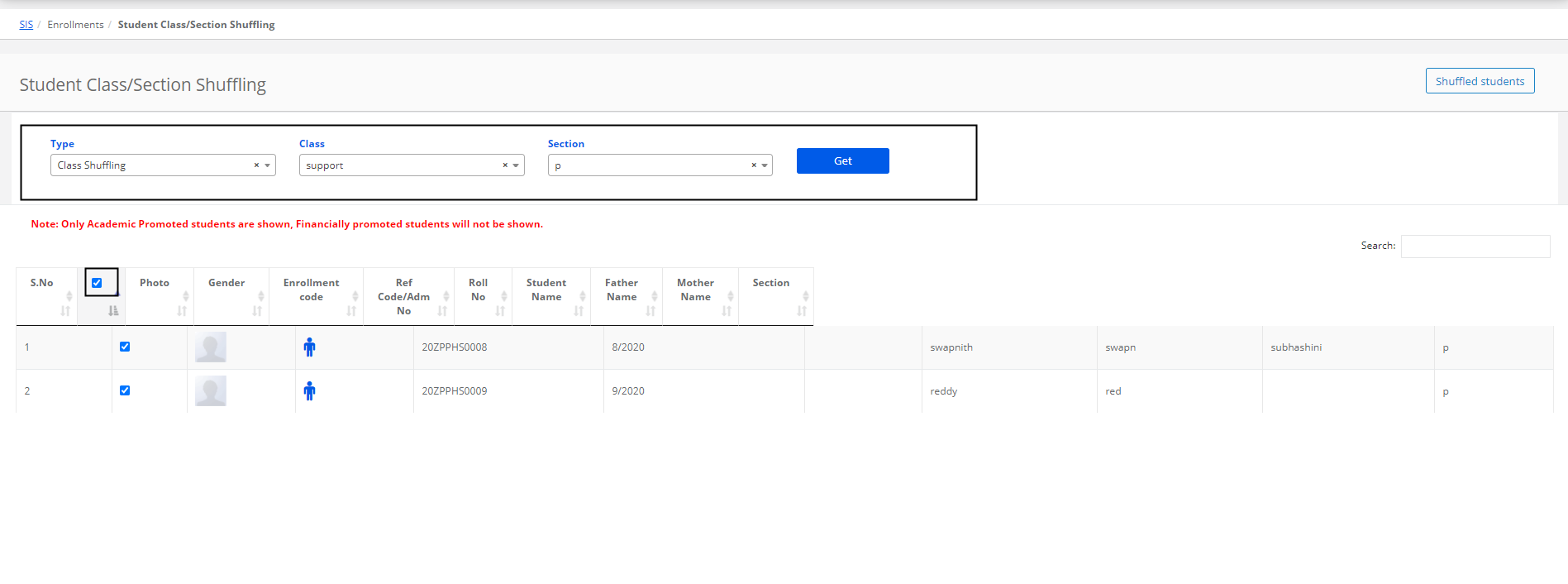The width and height of the screenshot is (1568, 584).
Task: Uncheck the checkbox for student reddy
Action: tap(125, 390)
